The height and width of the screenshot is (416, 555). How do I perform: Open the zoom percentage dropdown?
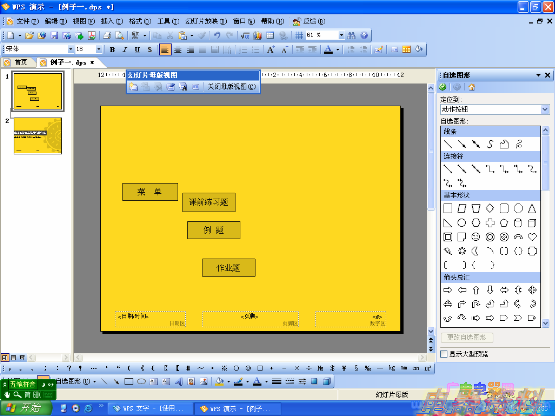point(341,35)
